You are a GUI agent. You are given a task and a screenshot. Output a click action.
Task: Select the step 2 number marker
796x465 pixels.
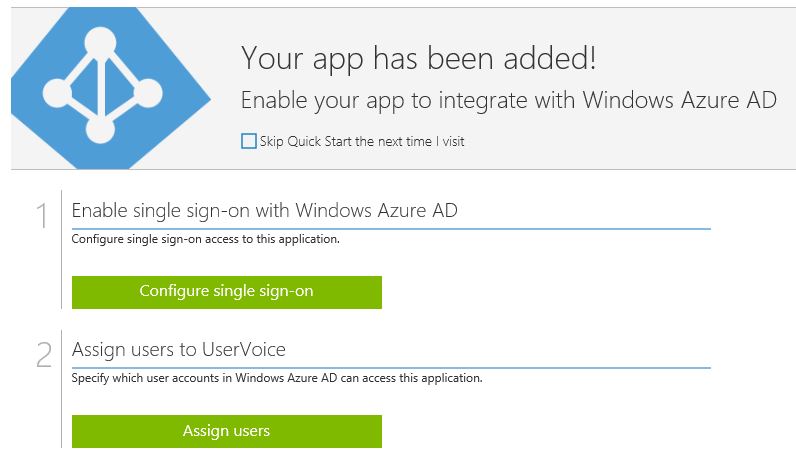coord(44,354)
